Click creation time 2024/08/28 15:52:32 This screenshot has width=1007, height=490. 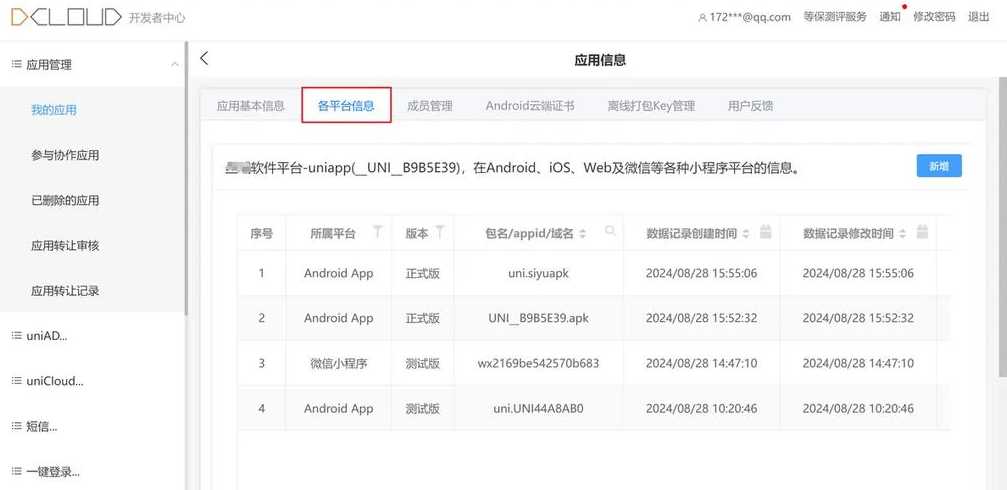click(x=701, y=318)
